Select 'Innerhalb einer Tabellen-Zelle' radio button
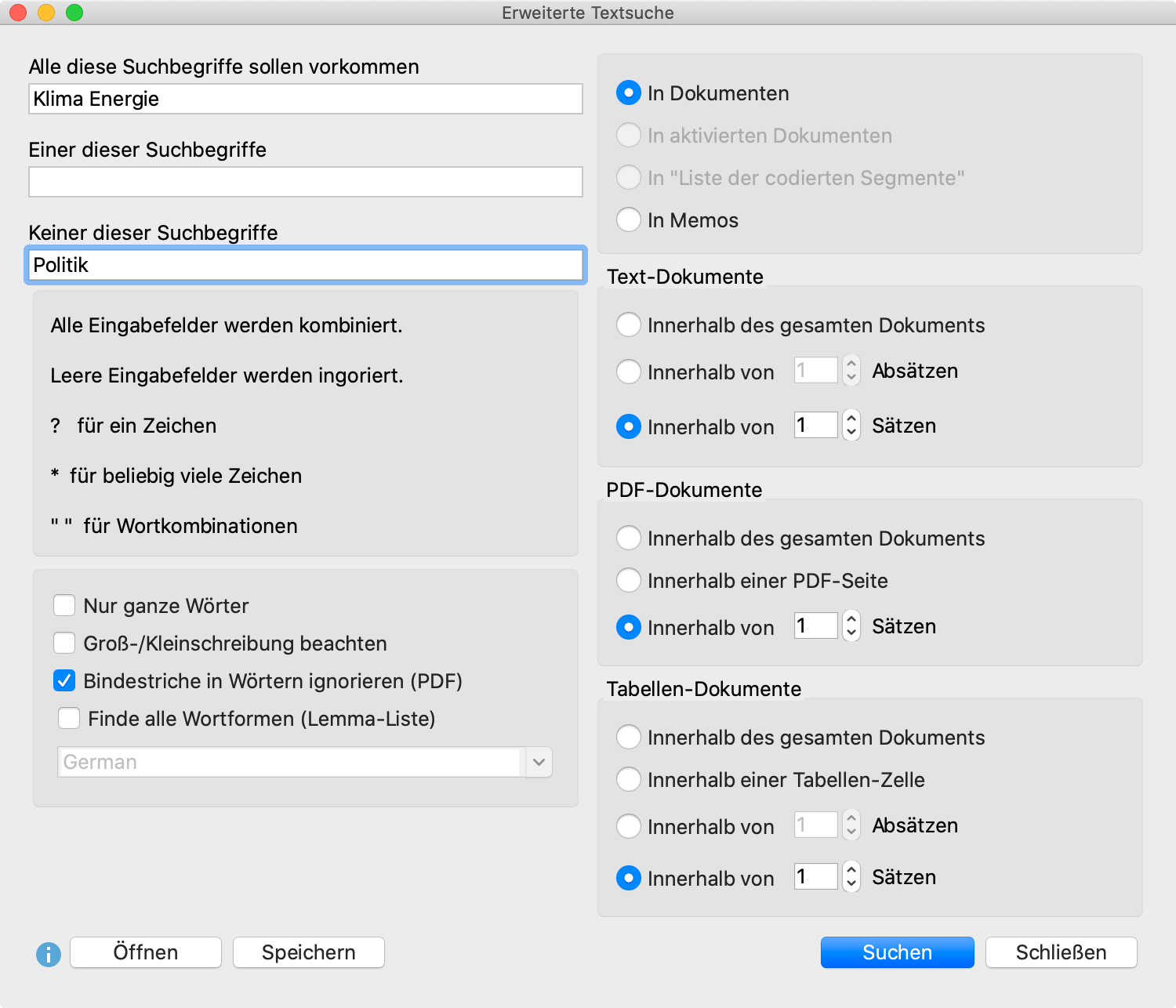 [x=629, y=780]
